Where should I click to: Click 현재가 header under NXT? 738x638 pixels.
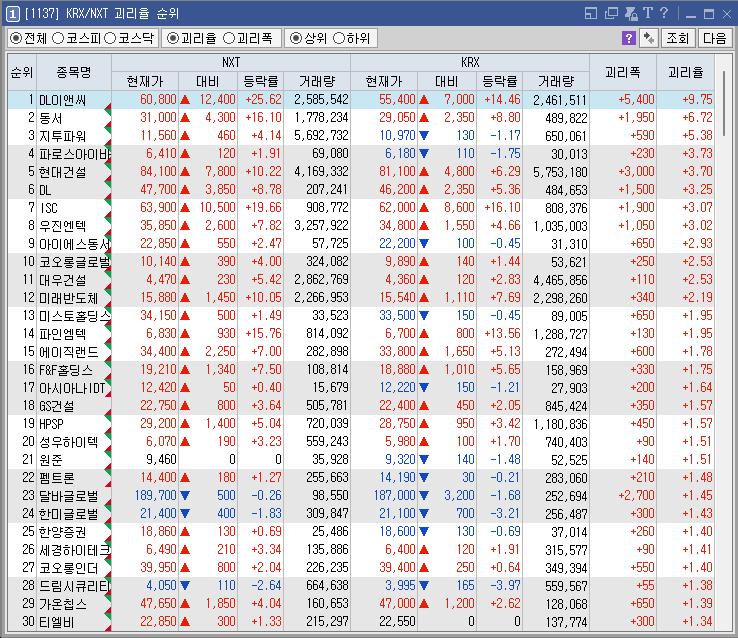[145, 81]
